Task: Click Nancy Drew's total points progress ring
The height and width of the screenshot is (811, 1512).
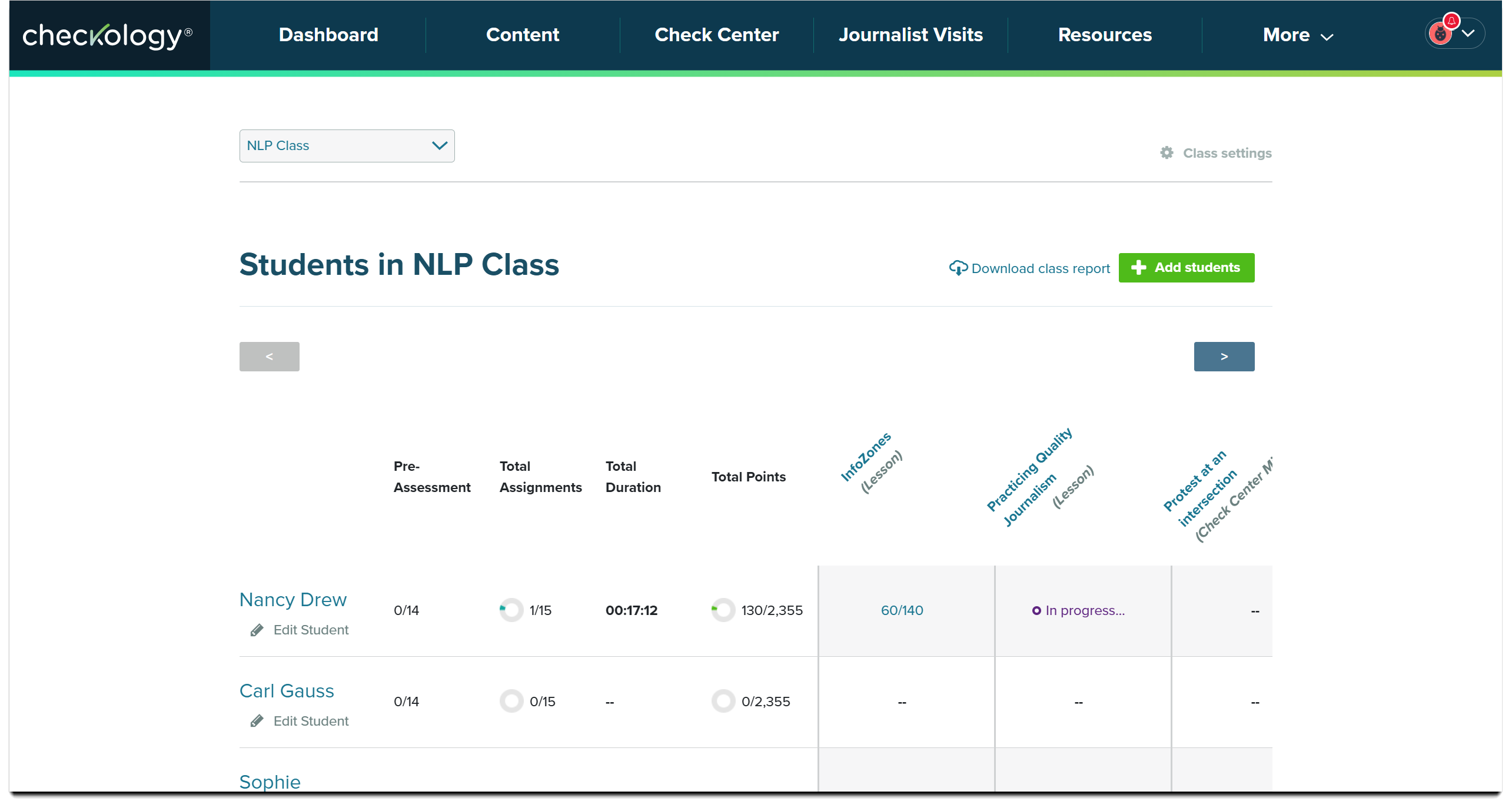Action: tap(723, 610)
